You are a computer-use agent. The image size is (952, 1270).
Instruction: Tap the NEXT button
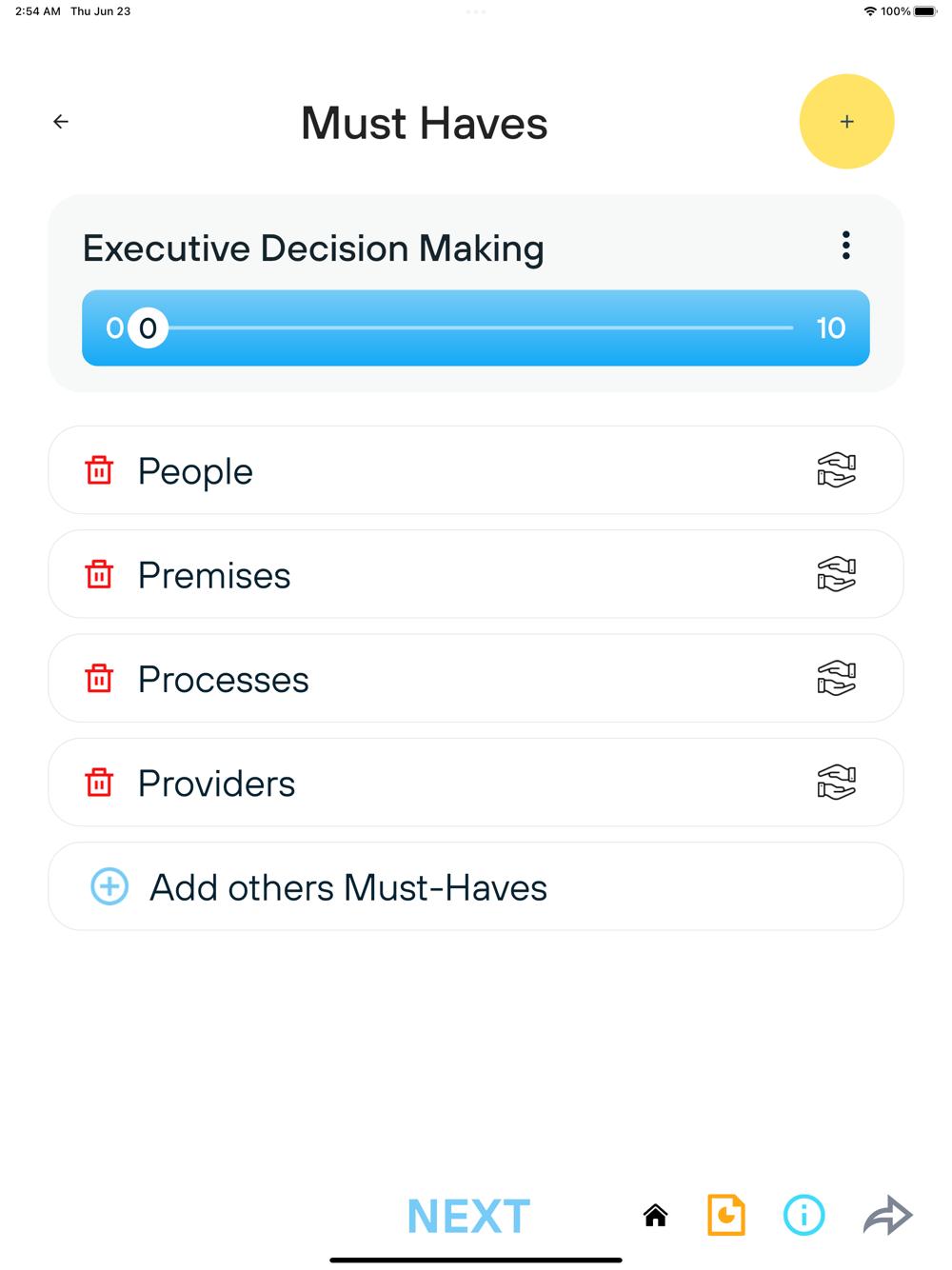(x=468, y=1216)
